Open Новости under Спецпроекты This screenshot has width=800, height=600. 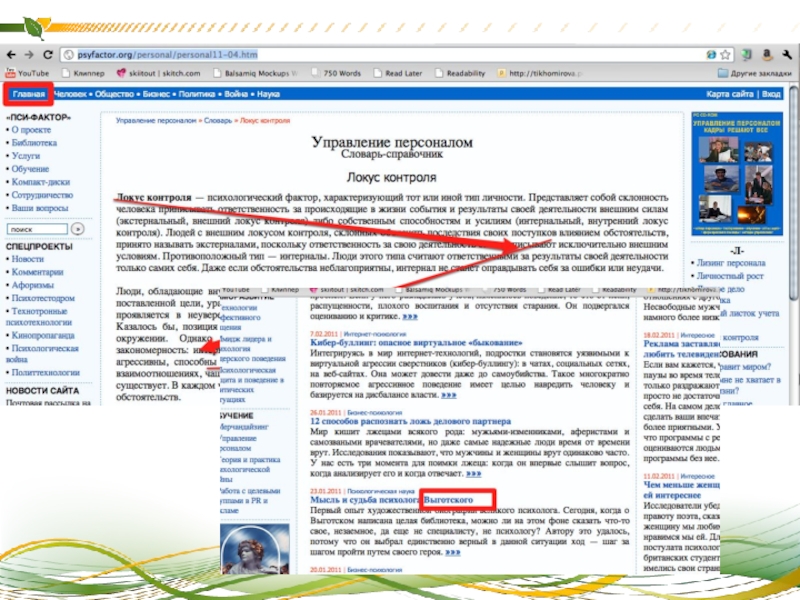pos(28,259)
